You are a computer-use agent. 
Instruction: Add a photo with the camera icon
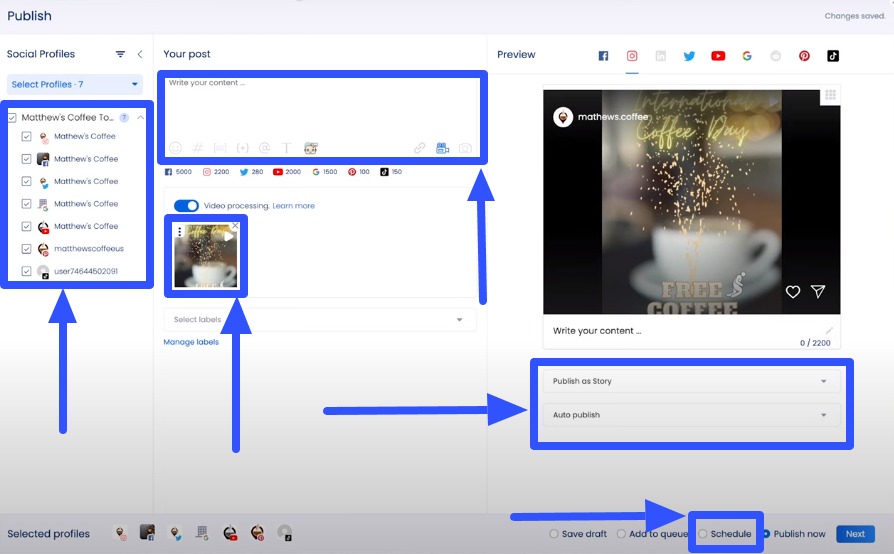pyautogui.click(x=465, y=148)
